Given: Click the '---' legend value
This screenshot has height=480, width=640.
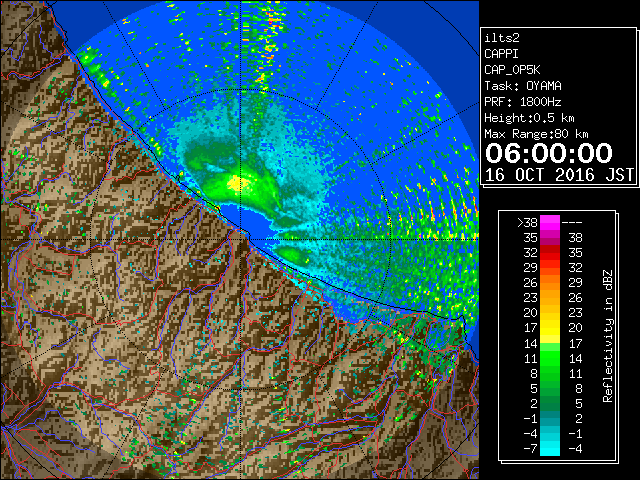Looking at the screenshot, I should pyautogui.click(x=572, y=223).
